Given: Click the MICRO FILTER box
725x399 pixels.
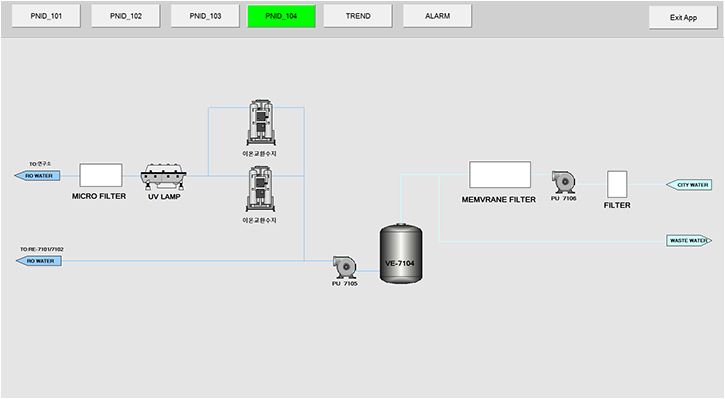Looking at the screenshot, I should point(101,175).
